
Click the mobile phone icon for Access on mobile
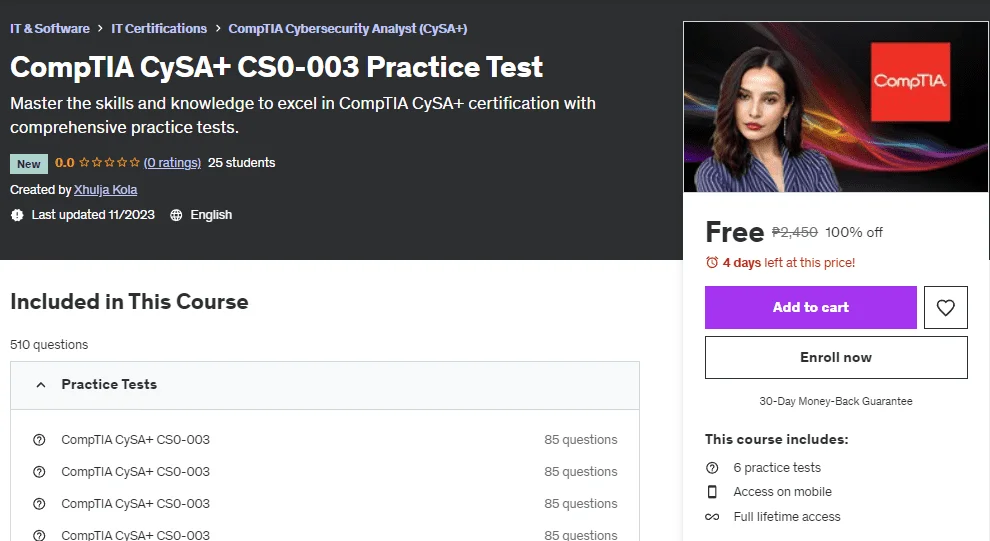coord(712,492)
